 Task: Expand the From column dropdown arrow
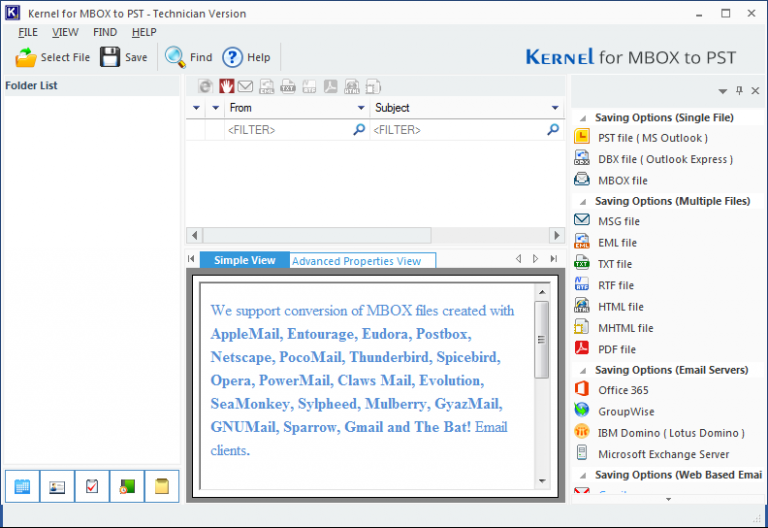[x=361, y=108]
